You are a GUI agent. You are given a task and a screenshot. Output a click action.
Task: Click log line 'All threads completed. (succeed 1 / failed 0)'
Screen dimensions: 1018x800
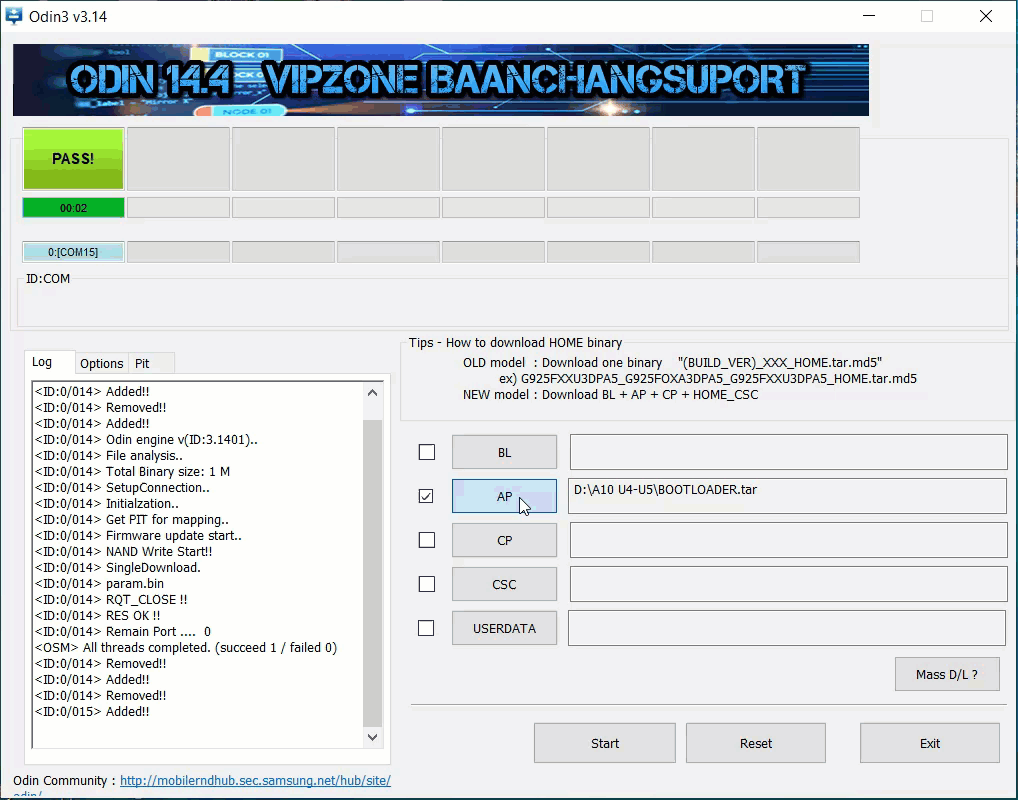point(186,647)
